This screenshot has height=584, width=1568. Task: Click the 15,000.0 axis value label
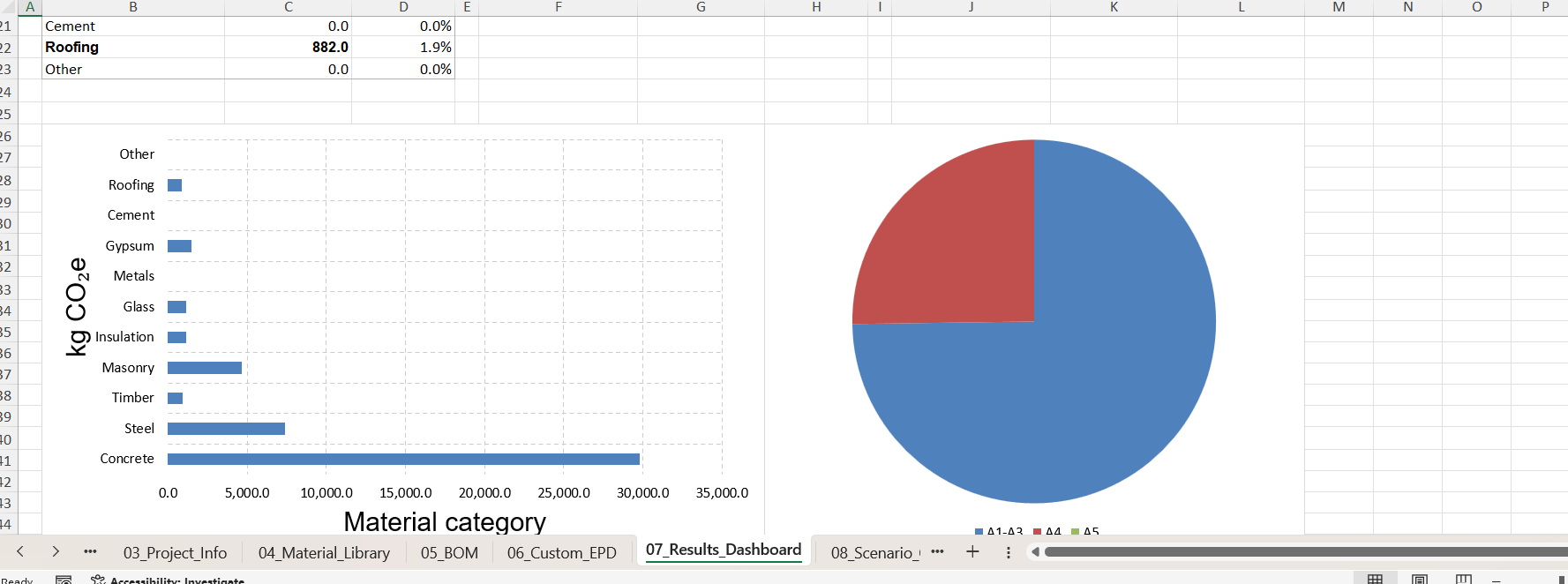(x=405, y=493)
